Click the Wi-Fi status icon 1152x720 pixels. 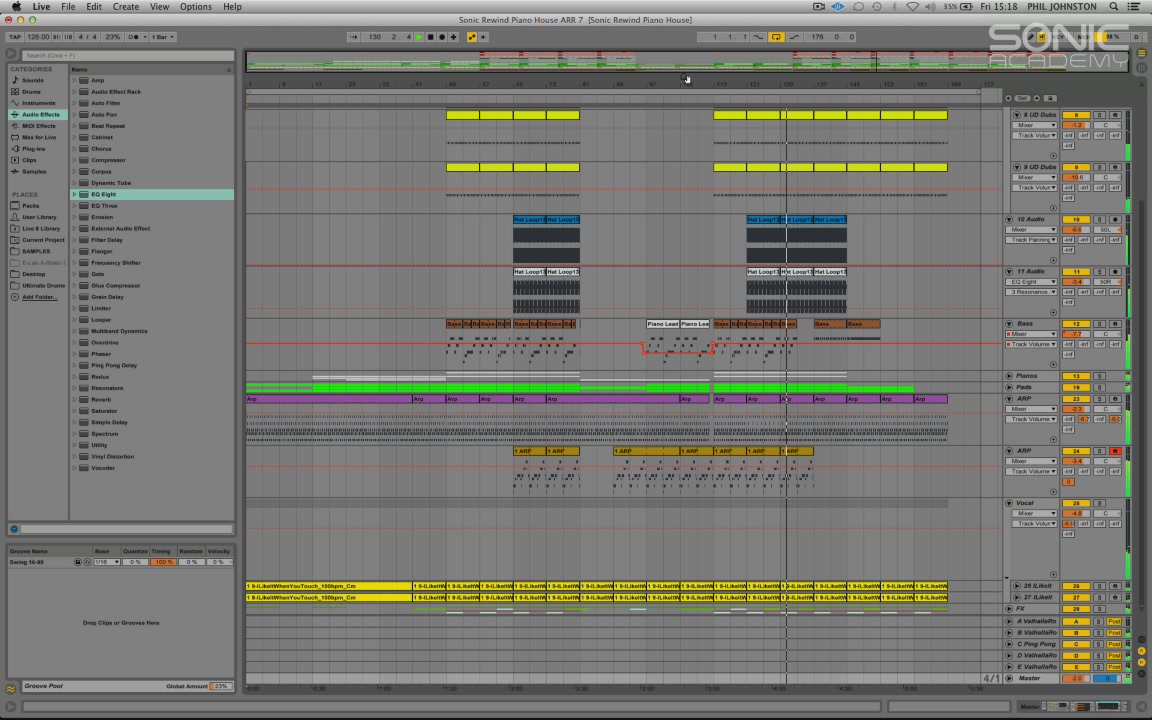[x=912, y=7]
